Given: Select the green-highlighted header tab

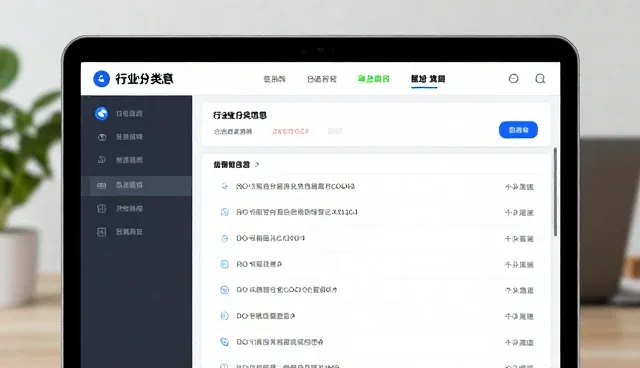Looking at the screenshot, I should coord(373,79).
